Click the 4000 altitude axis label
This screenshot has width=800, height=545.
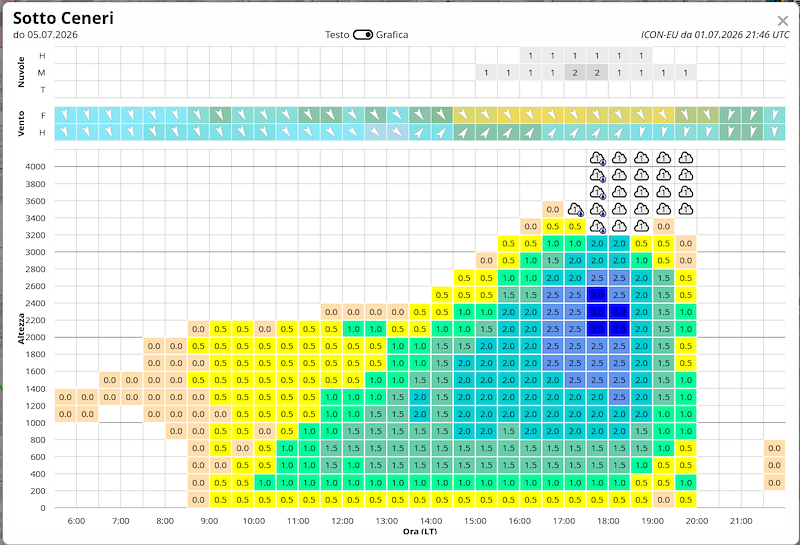35,166
